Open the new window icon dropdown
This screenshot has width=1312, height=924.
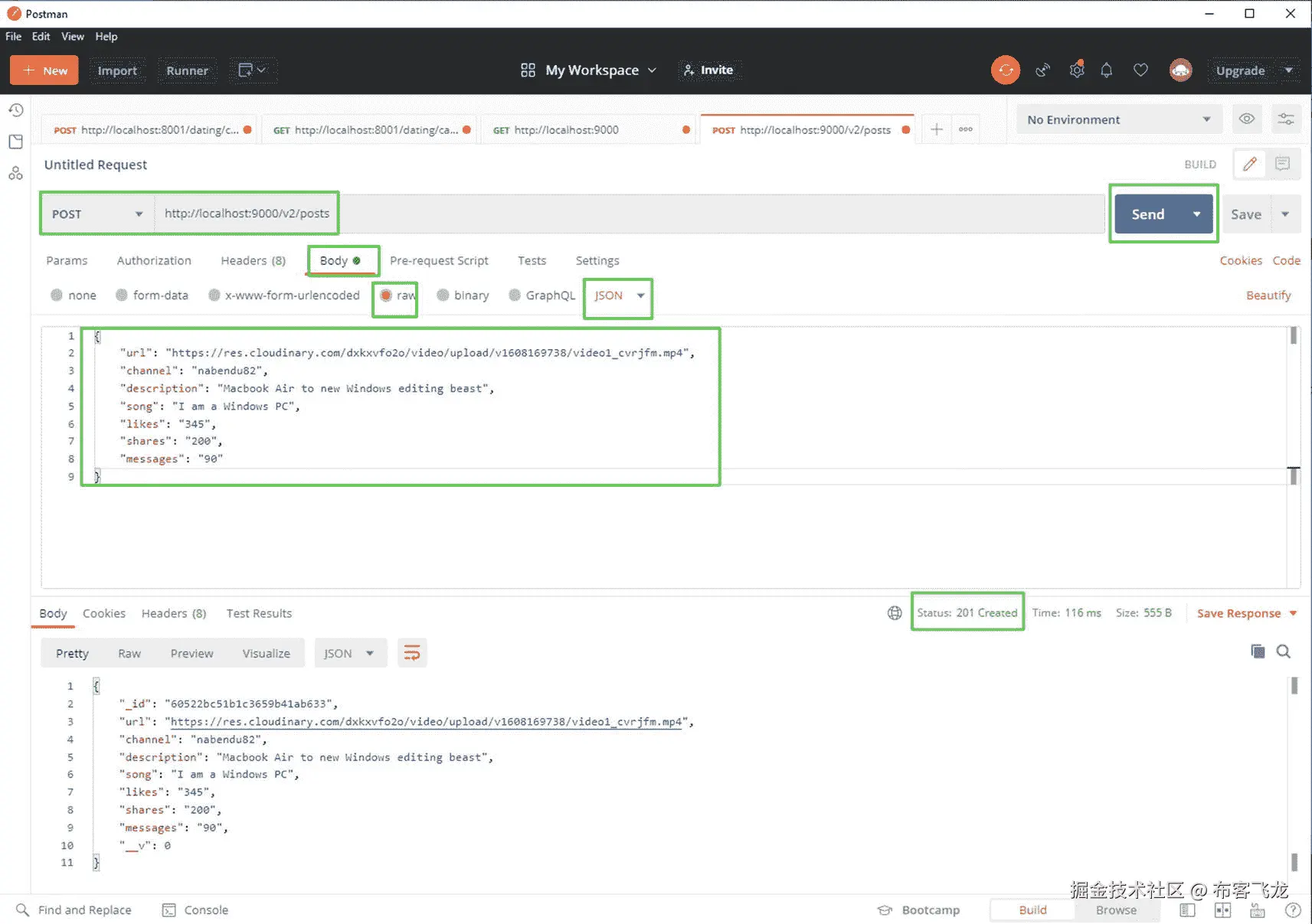(252, 70)
